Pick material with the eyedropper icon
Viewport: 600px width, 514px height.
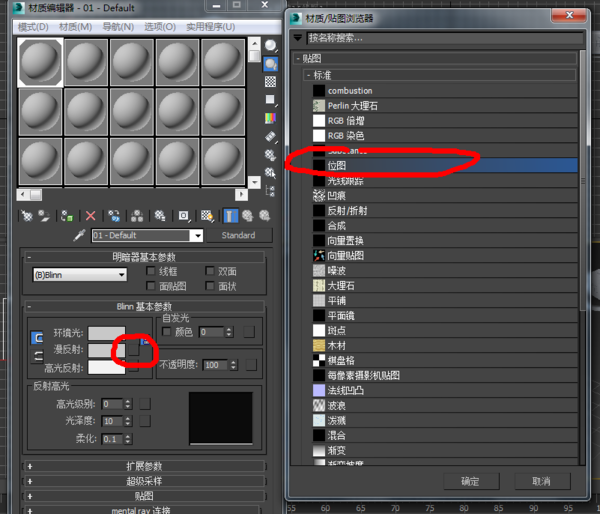pyautogui.click(x=79, y=235)
